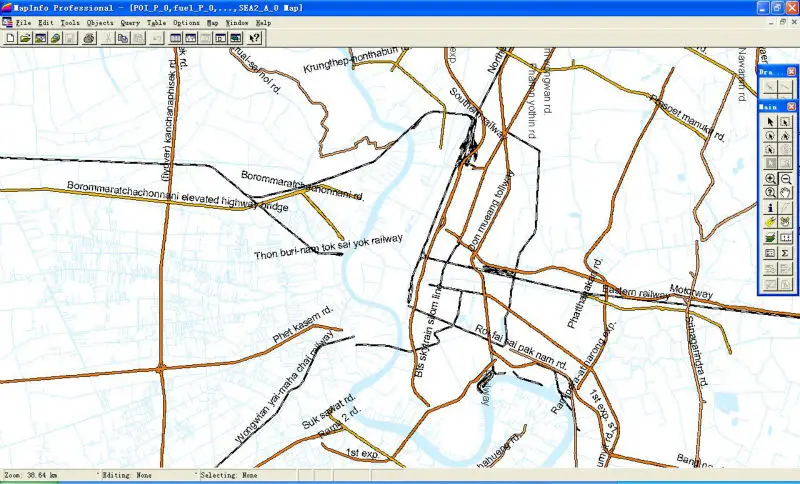Click the Help pointer toolbar icon
This screenshot has height=484, width=800.
(x=255, y=38)
